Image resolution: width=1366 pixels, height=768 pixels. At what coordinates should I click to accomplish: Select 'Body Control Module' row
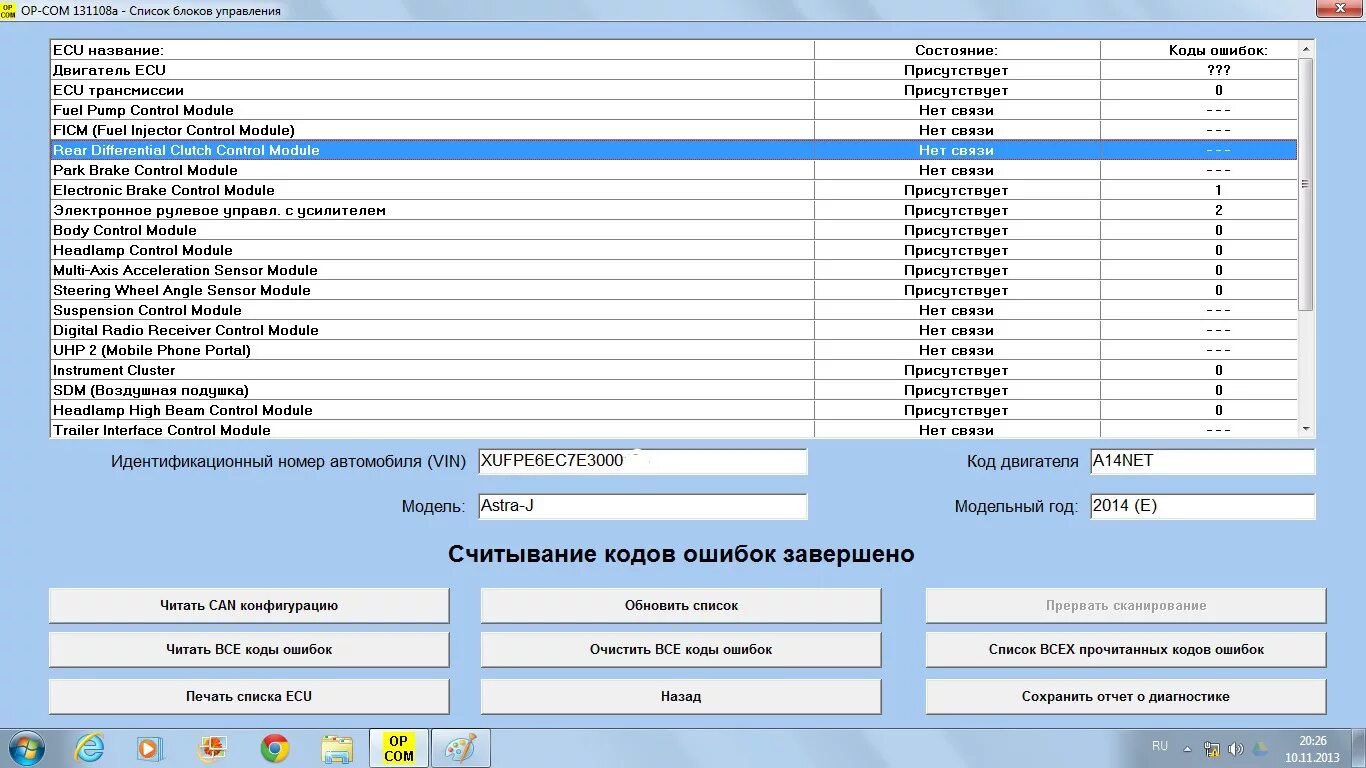pyautogui.click(x=674, y=230)
